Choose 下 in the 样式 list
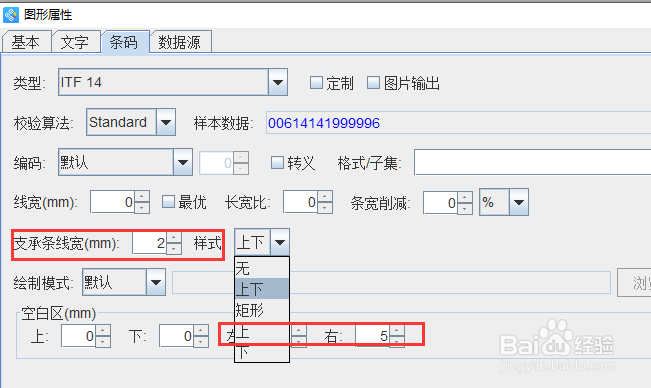The image size is (651, 388). click(x=262, y=352)
